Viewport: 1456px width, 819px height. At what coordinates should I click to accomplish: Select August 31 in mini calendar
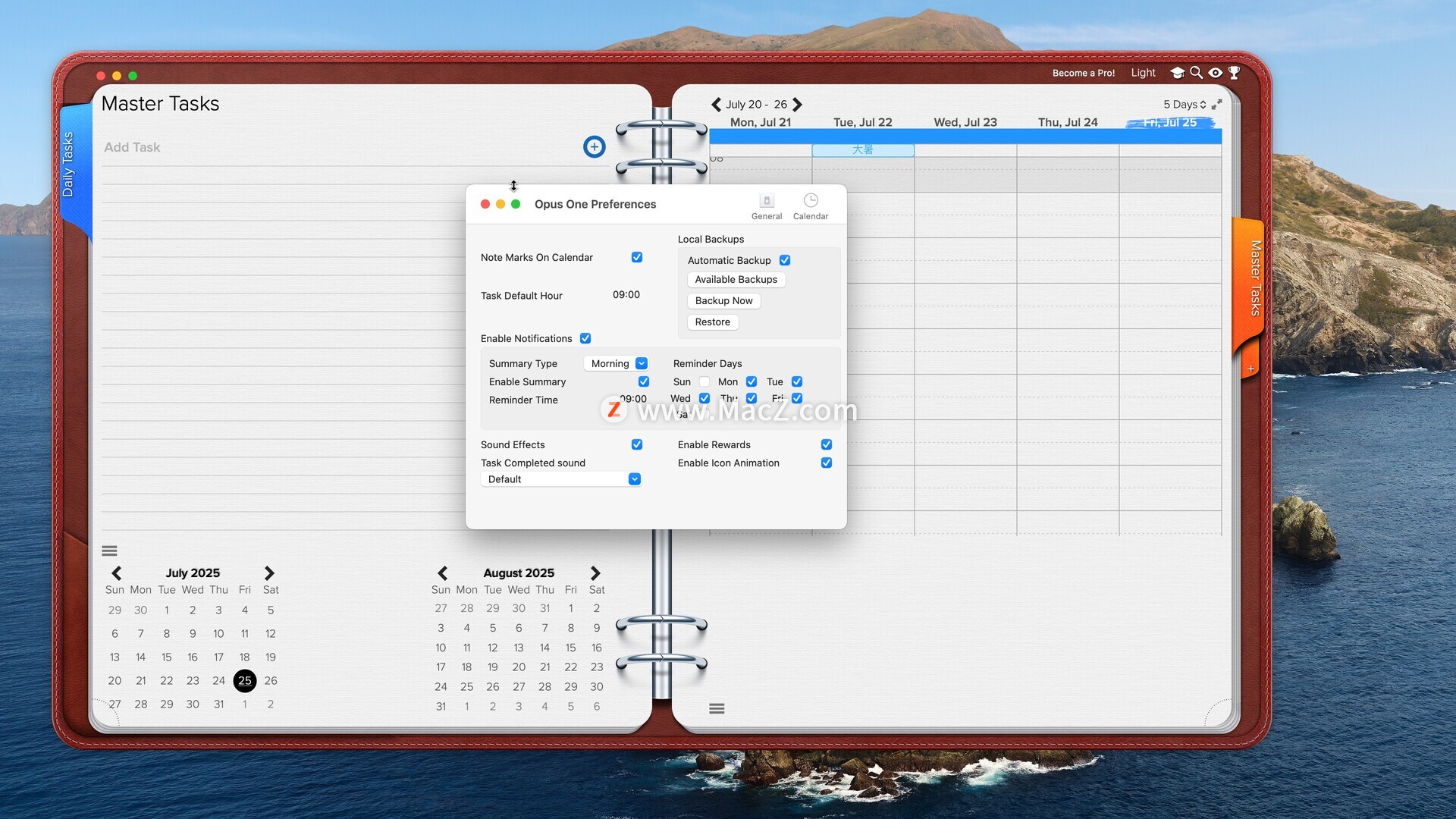pyautogui.click(x=441, y=707)
